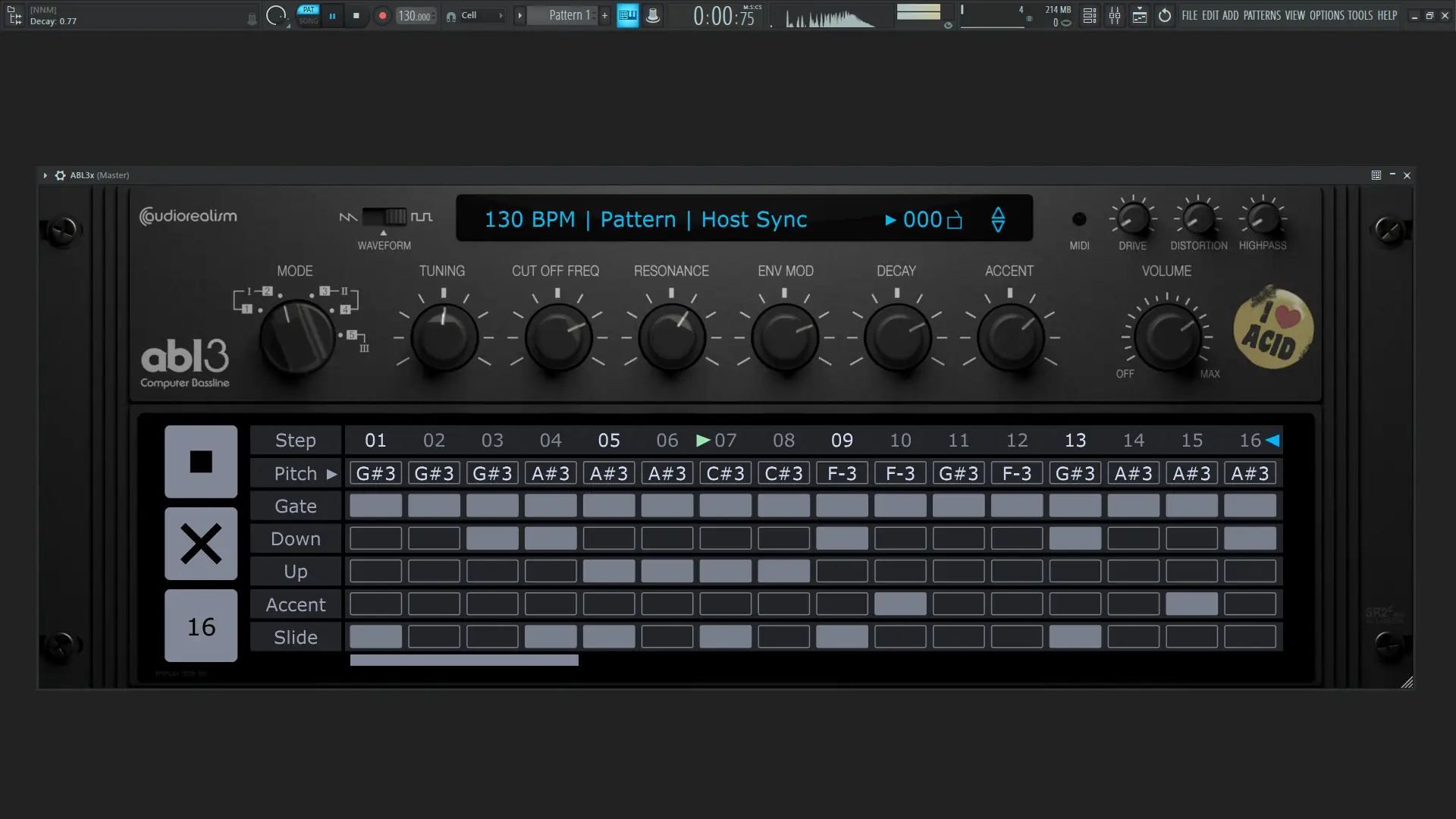The width and height of the screenshot is (1456, 819).
Task: Click pattern number up/down arrows in display
Action: click(x=998, y=220)
